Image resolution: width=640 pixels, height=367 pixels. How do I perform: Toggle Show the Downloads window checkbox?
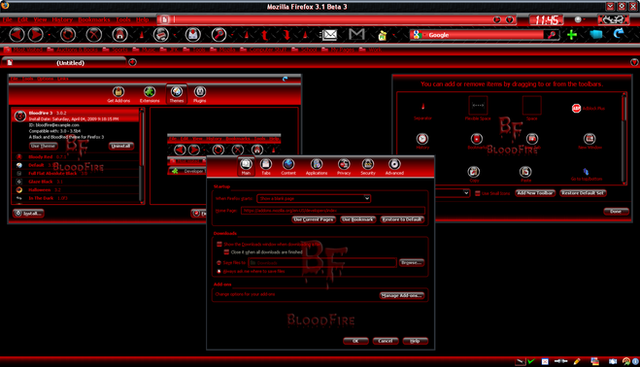tap(219, 244)
